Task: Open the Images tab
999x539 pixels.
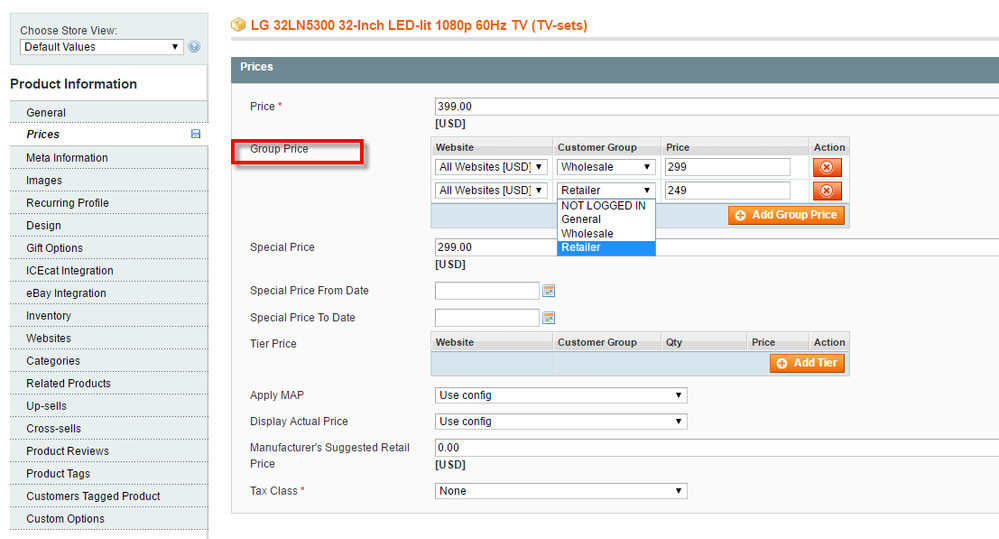Action: (109, 180)
